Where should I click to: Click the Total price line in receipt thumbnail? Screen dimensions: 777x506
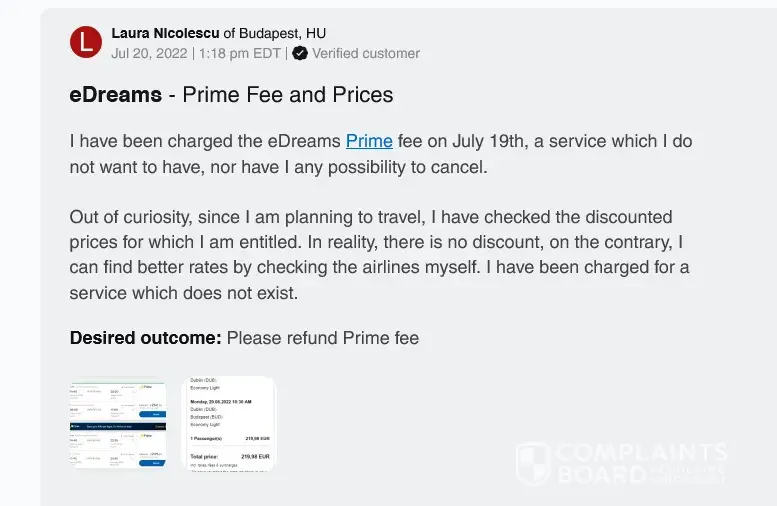tap(228, 455)
